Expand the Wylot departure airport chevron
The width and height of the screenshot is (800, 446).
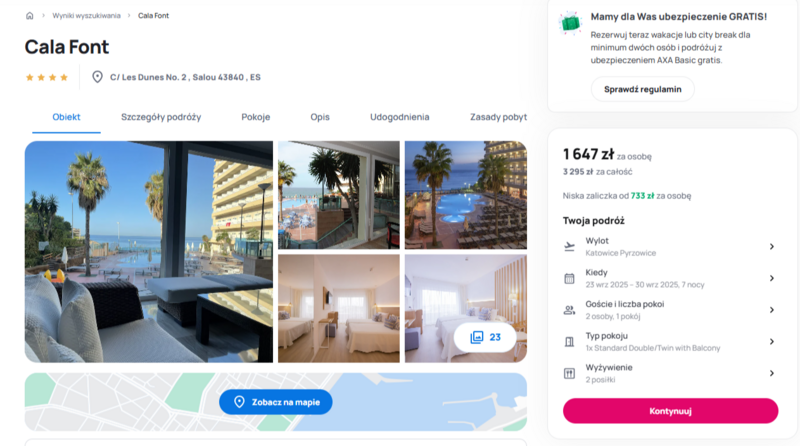click(772, 247)
